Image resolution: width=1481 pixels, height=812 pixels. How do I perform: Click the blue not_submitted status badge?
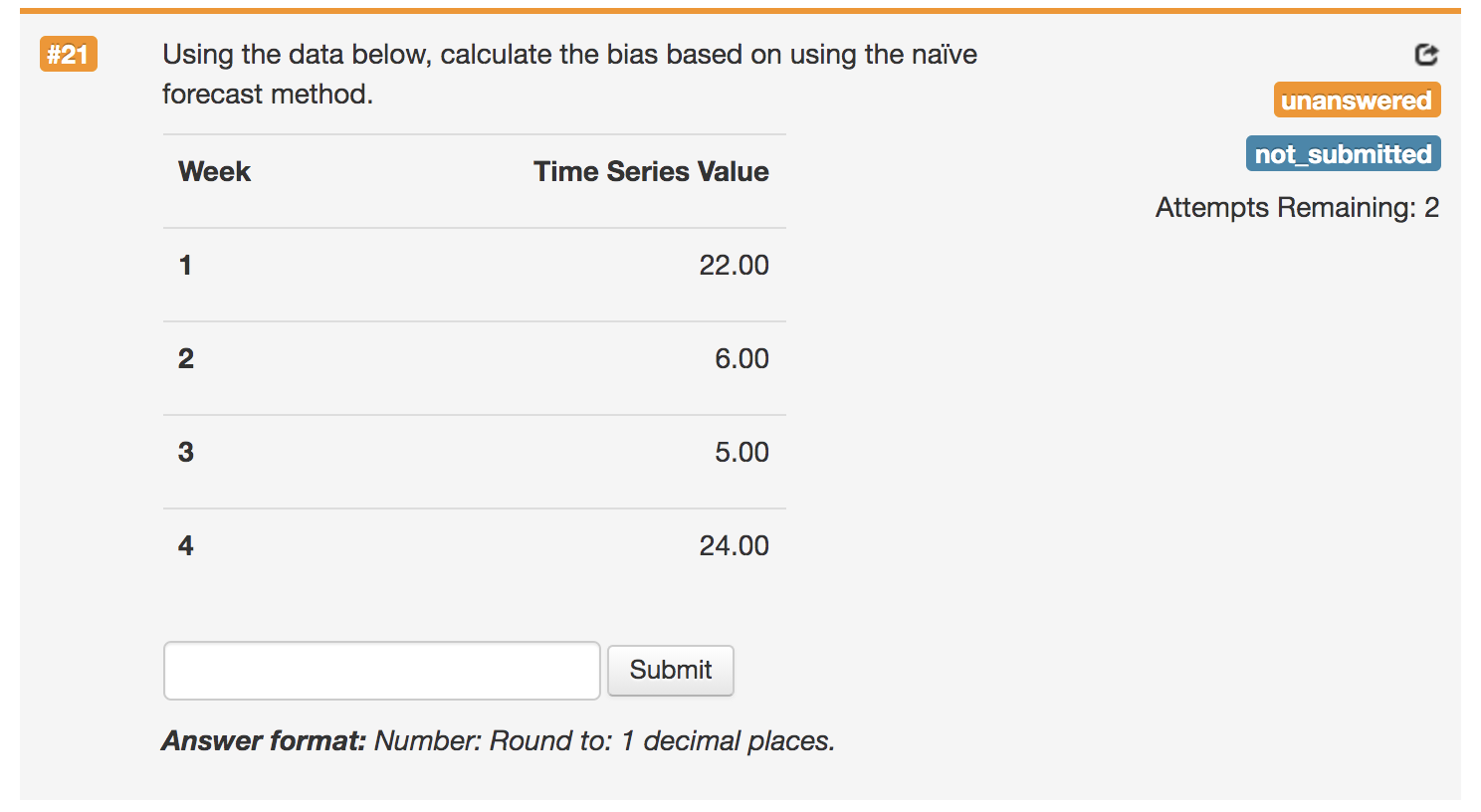coord(1343,153)
